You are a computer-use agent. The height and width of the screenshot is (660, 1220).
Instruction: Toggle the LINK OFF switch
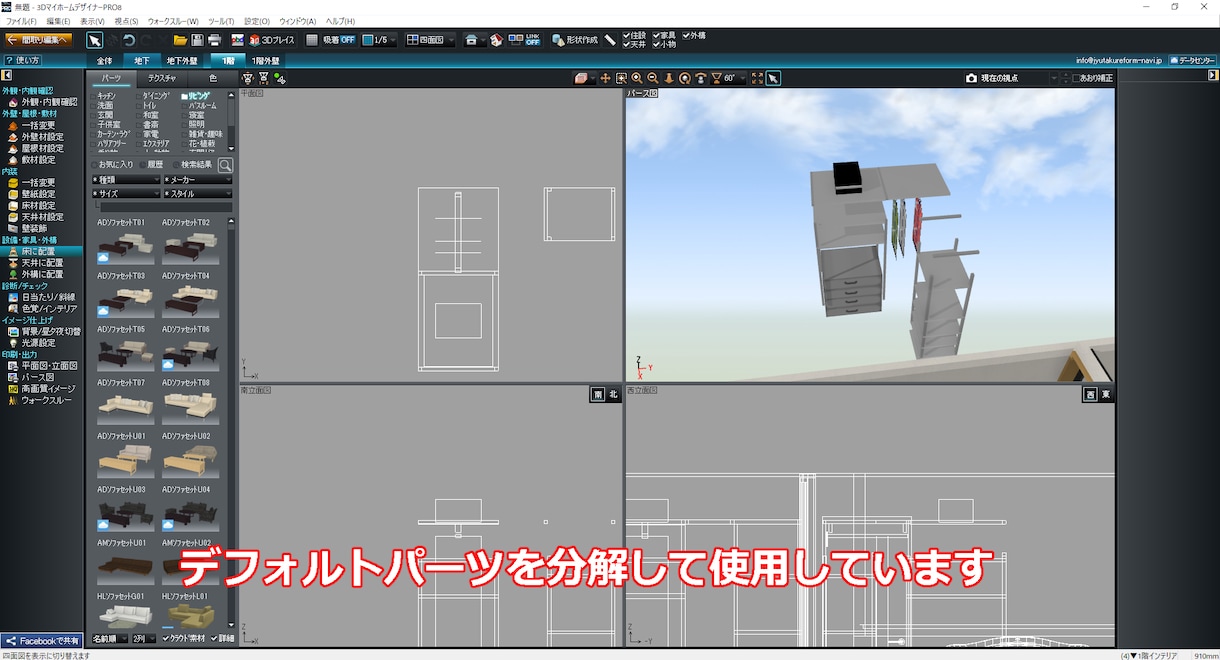tap(525, 40)
